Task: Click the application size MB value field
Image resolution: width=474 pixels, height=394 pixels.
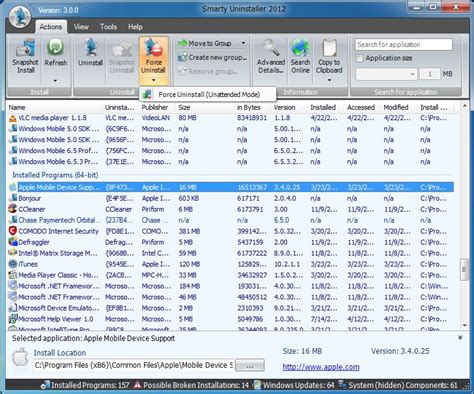Action: coord(430,74)
